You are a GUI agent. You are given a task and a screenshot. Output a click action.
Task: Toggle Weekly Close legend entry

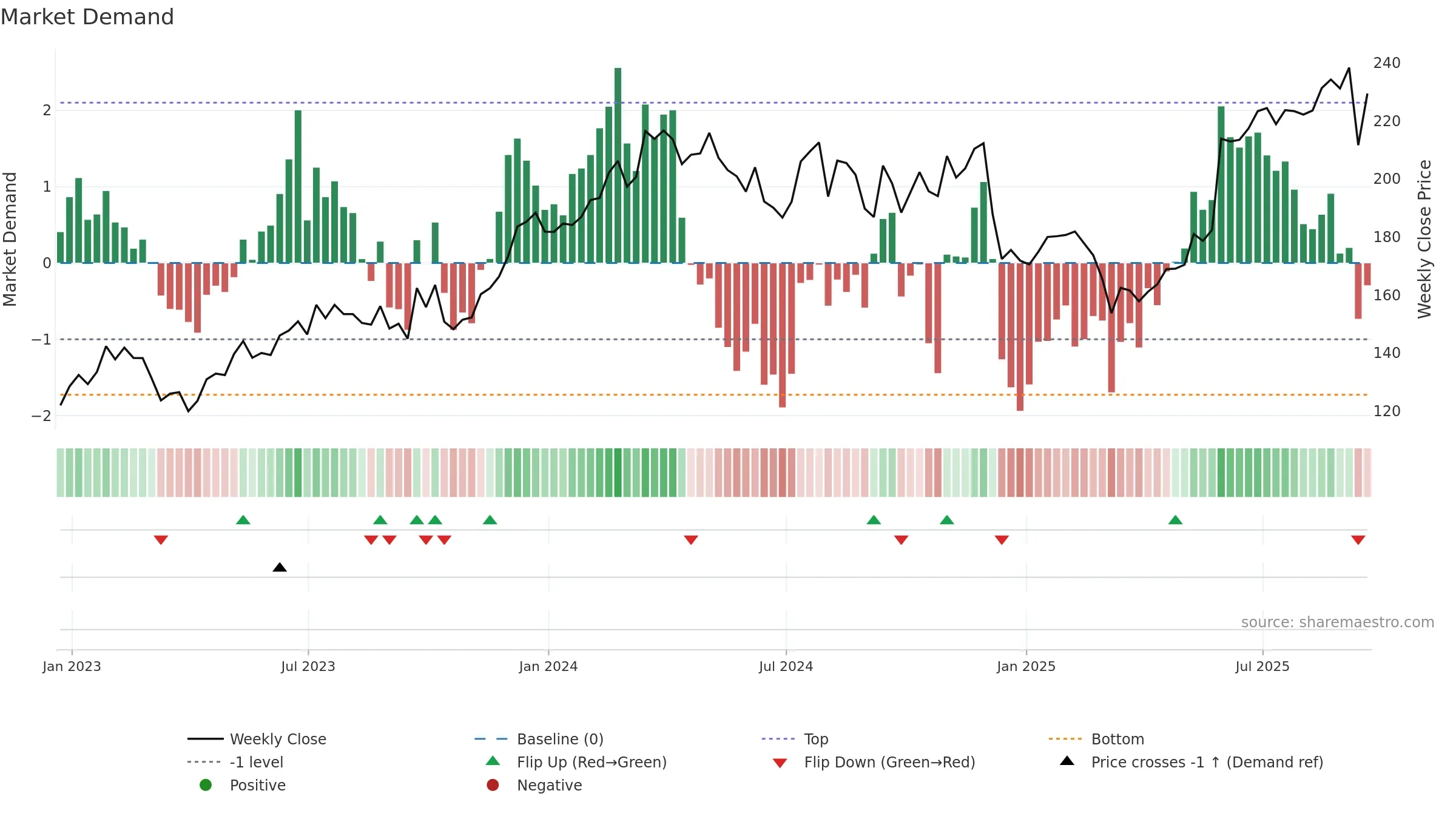[257, 739]
